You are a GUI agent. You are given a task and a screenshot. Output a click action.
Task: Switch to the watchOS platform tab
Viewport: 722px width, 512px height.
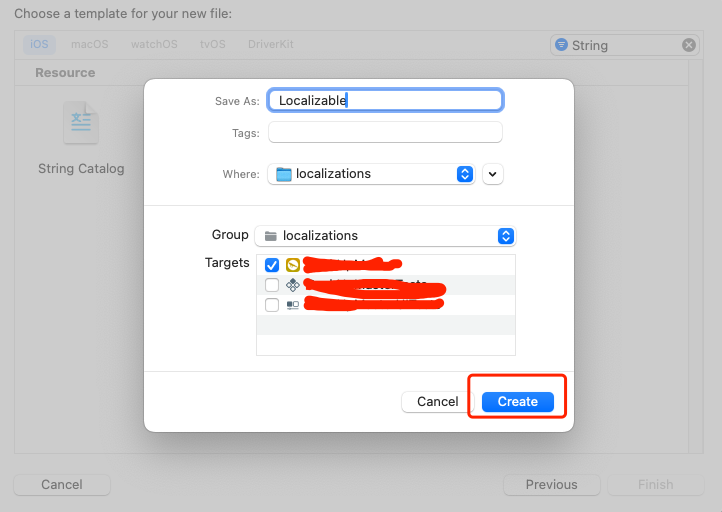coord(153,45)
